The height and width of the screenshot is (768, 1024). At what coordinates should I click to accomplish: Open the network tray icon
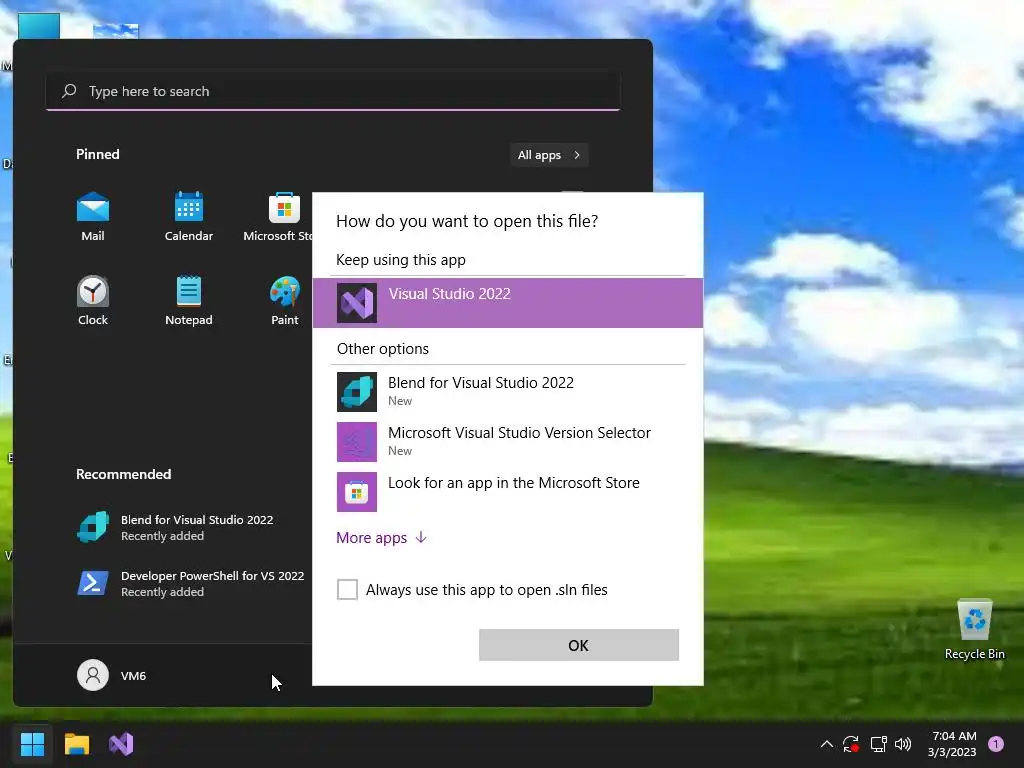click(x=878, y=744)
